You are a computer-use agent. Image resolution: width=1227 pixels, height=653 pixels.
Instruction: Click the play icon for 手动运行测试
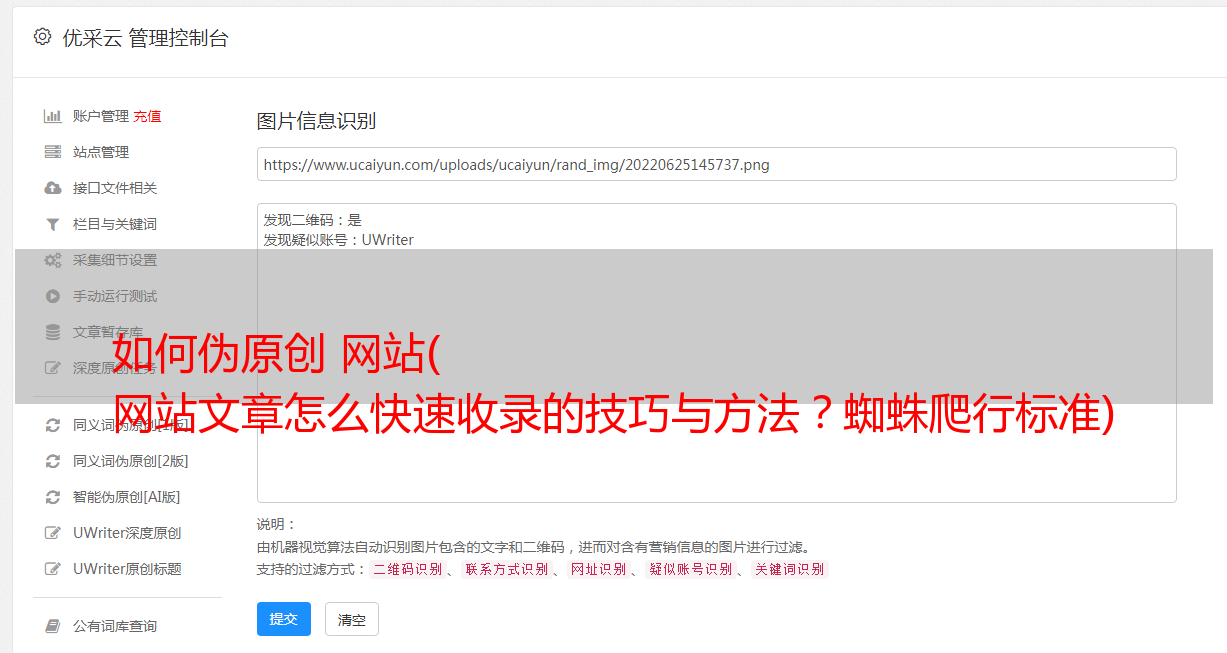pos(53,296)
